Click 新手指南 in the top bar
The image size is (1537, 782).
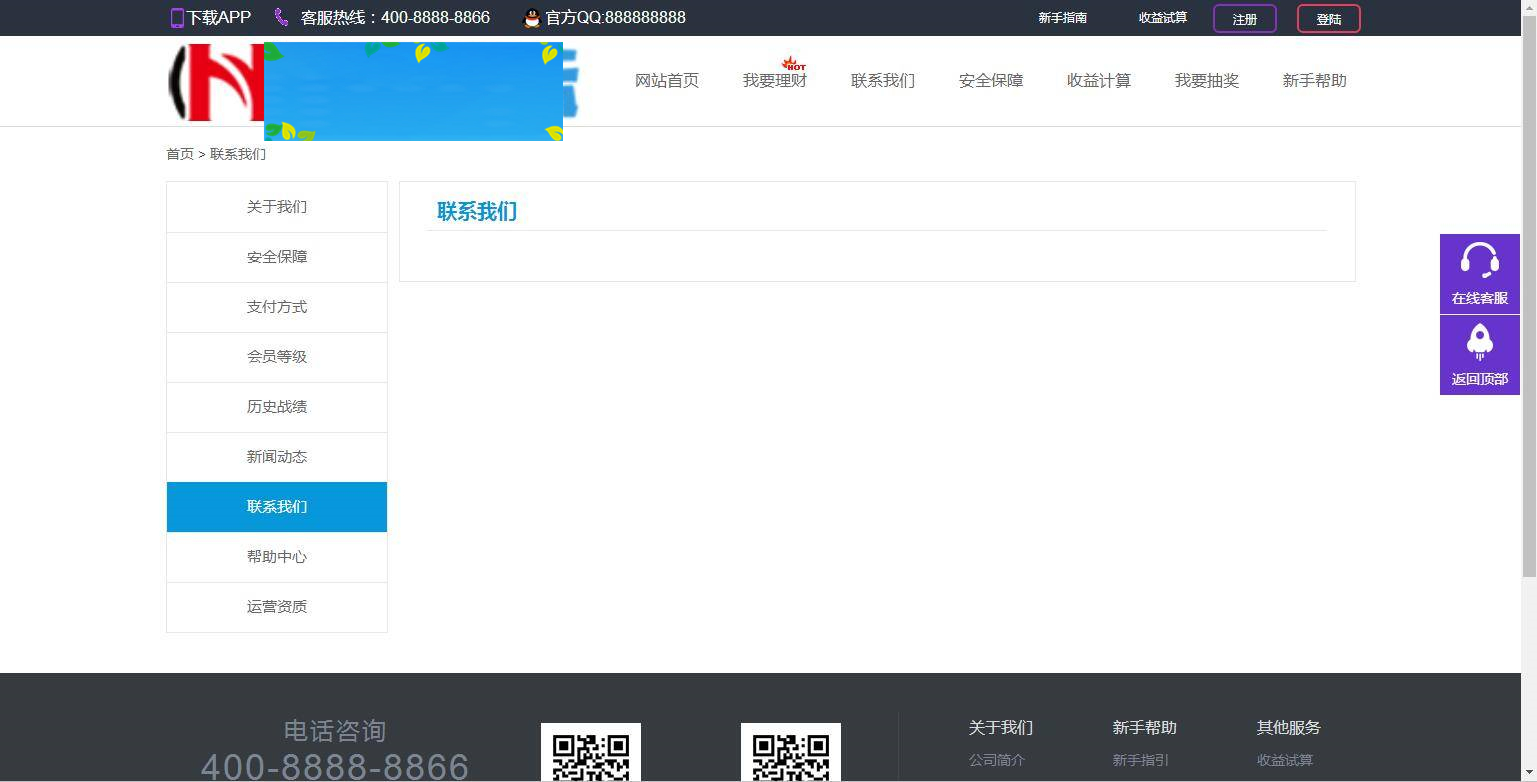[1063, 17]
